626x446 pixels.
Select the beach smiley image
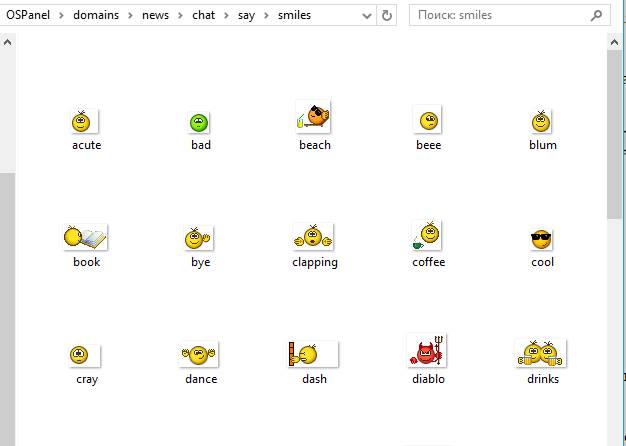tap(314, 118)
